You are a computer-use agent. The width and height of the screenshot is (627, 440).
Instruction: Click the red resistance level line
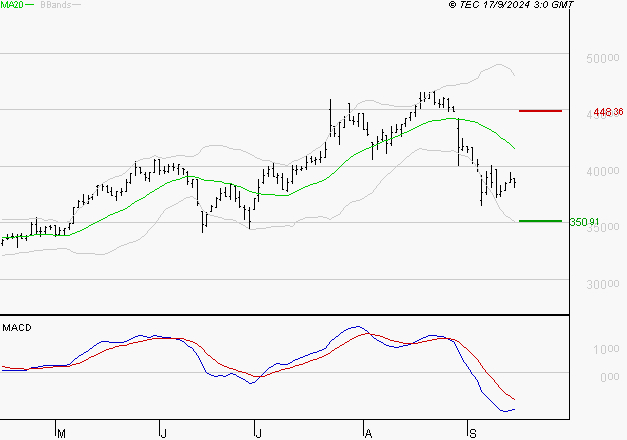tap(540, 111)
